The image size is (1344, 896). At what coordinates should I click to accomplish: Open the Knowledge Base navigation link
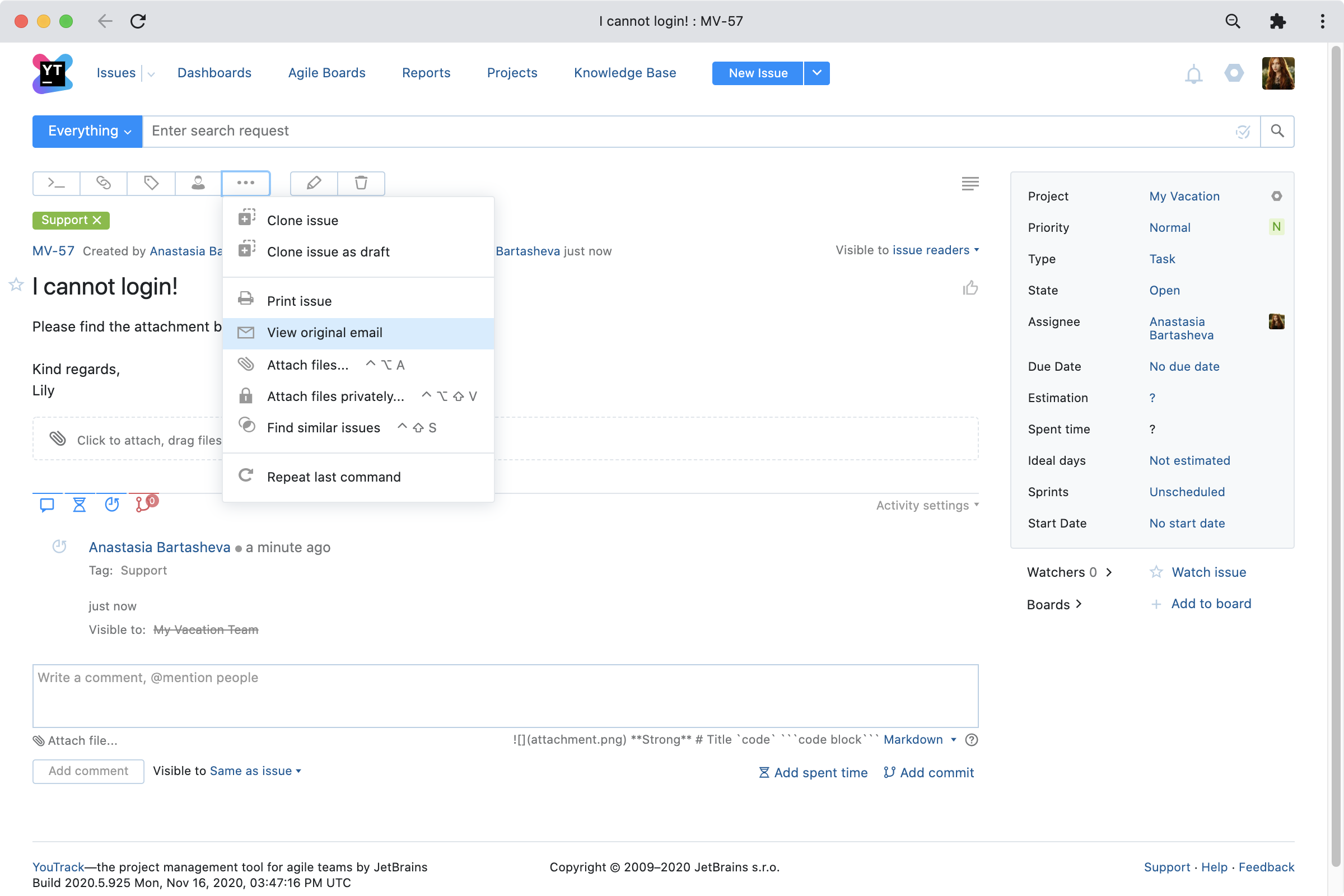pos(624,73)
